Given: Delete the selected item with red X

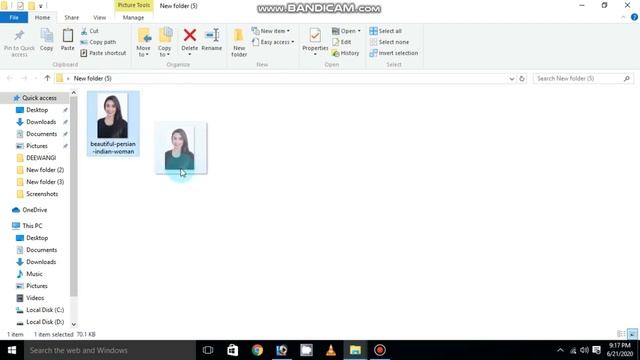Looking at the screenshot, I should [x=189, y=42].
